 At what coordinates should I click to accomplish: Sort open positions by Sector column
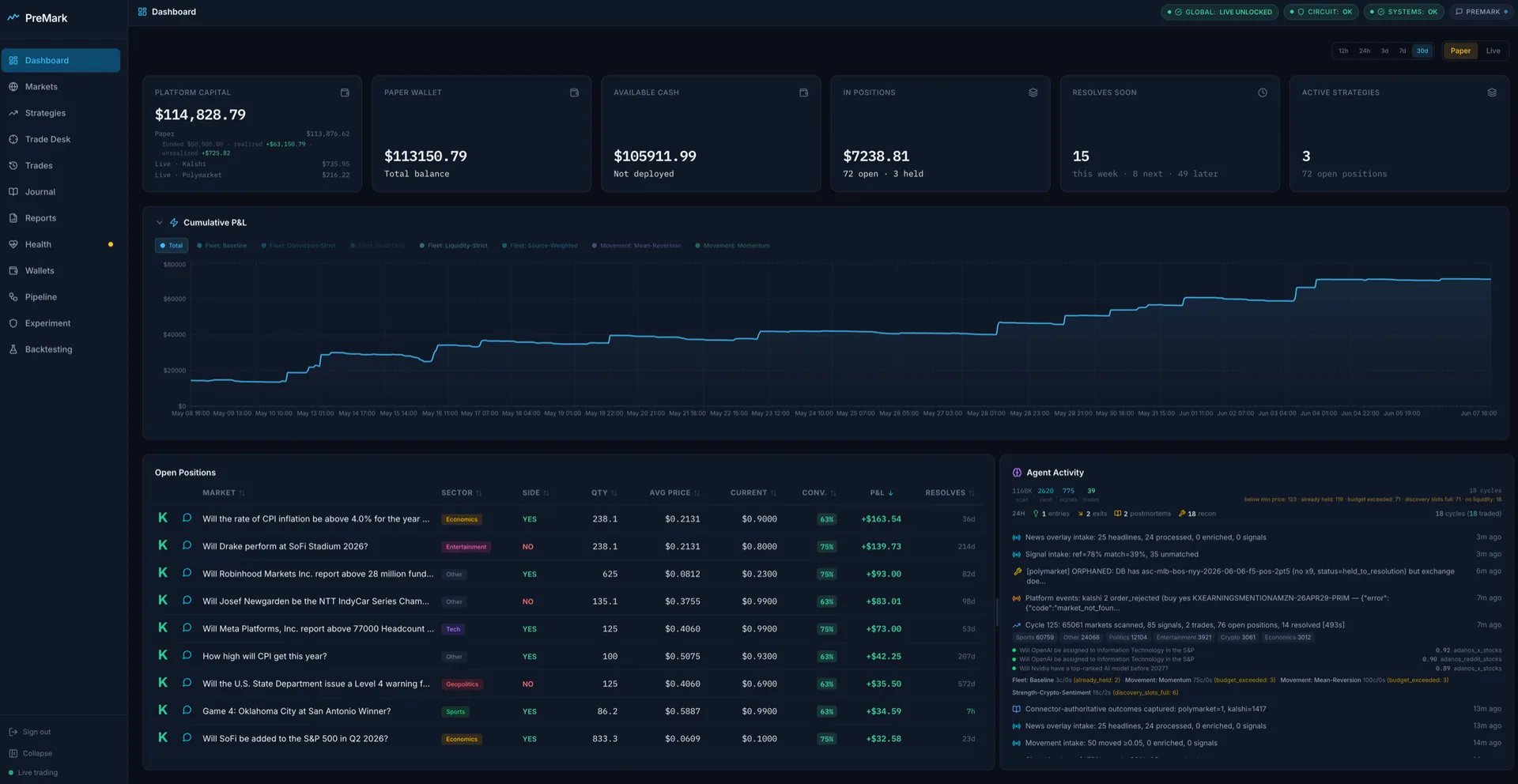point(462,493)
